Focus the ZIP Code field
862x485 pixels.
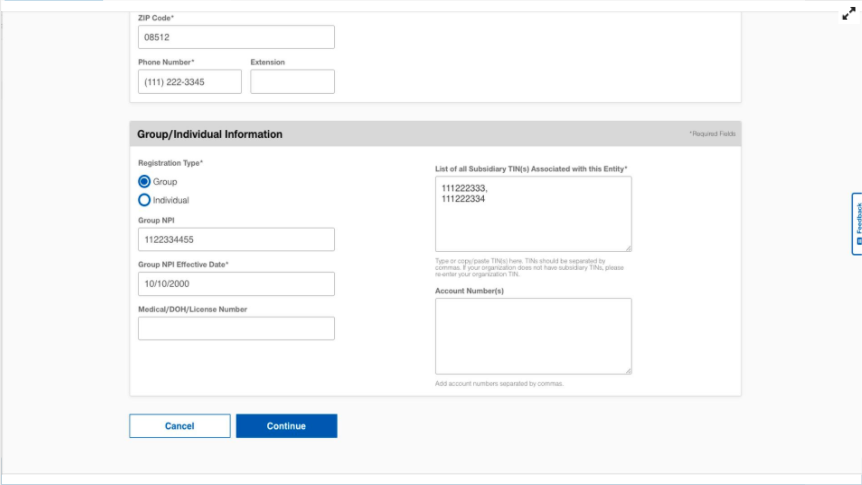(236, 37)
